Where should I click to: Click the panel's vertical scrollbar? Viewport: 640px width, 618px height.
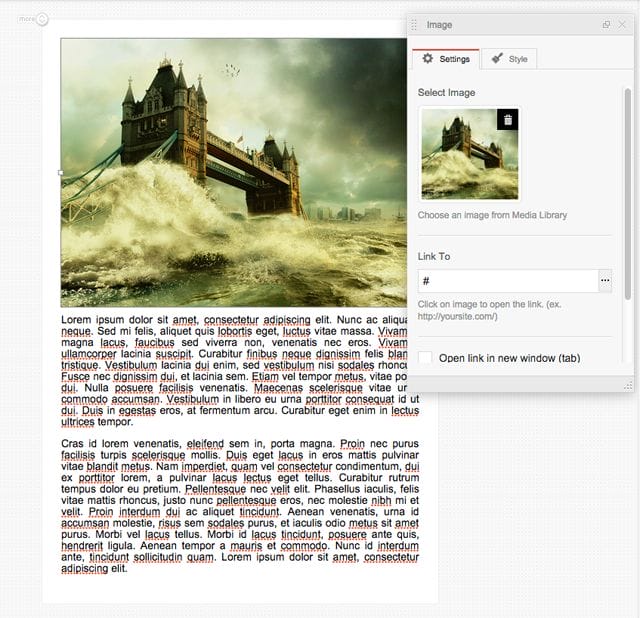[628, 194]
